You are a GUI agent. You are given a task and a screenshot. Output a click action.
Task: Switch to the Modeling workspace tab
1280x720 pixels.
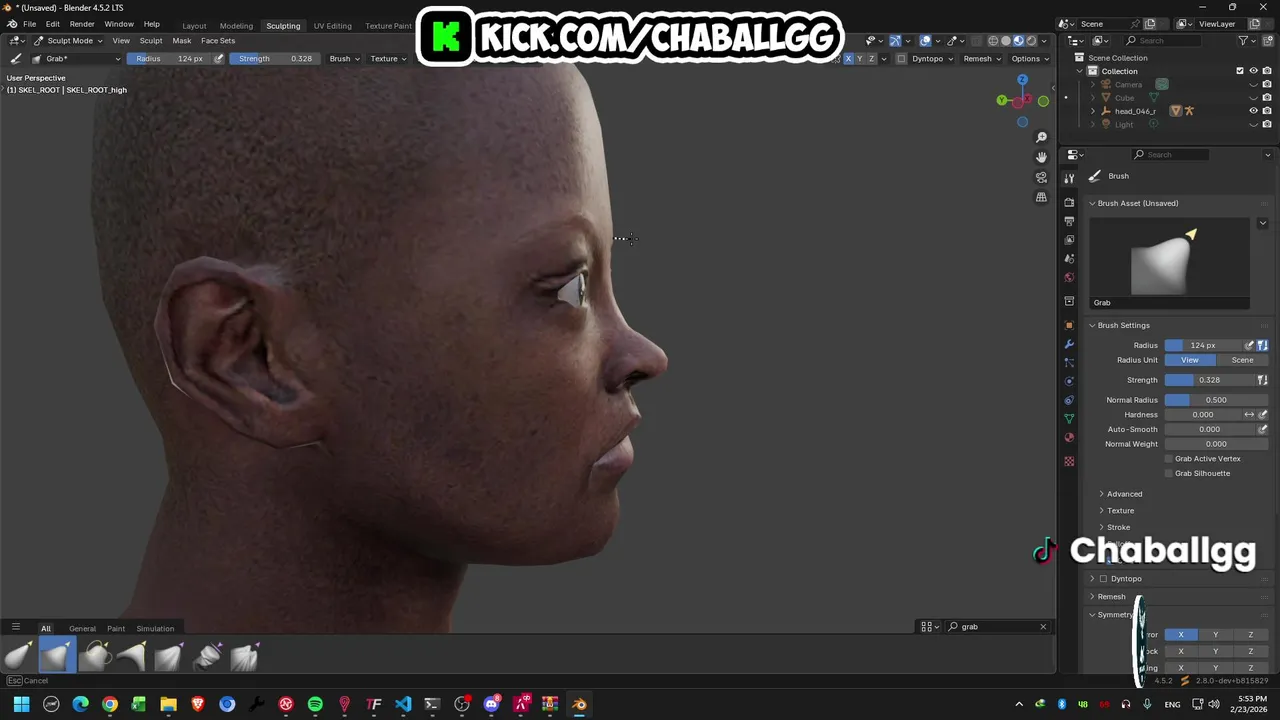236,26
